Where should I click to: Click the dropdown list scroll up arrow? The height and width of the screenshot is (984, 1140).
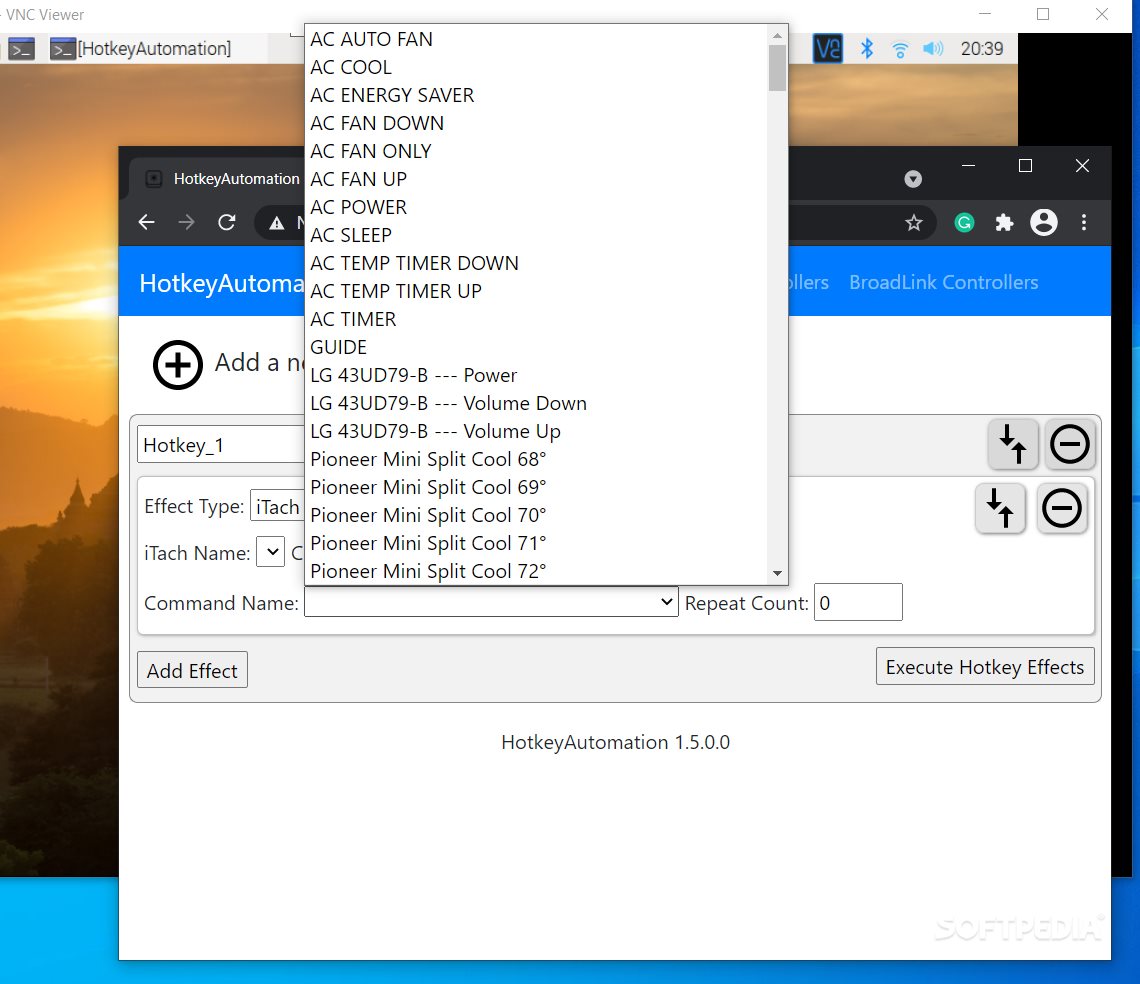[x=777, y=35]
